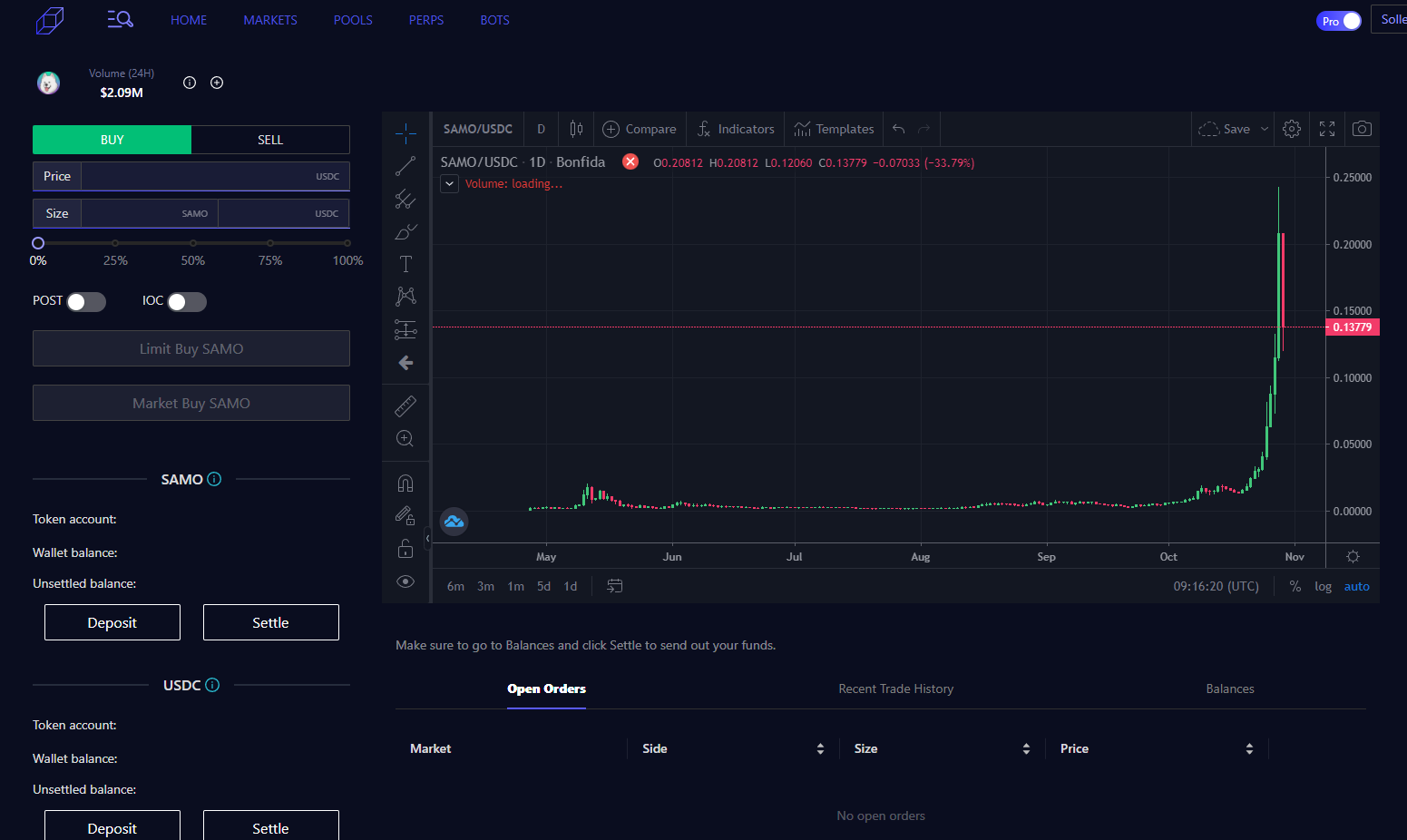
Task: Click the cube logo icon
Action: tap(50, 20)
